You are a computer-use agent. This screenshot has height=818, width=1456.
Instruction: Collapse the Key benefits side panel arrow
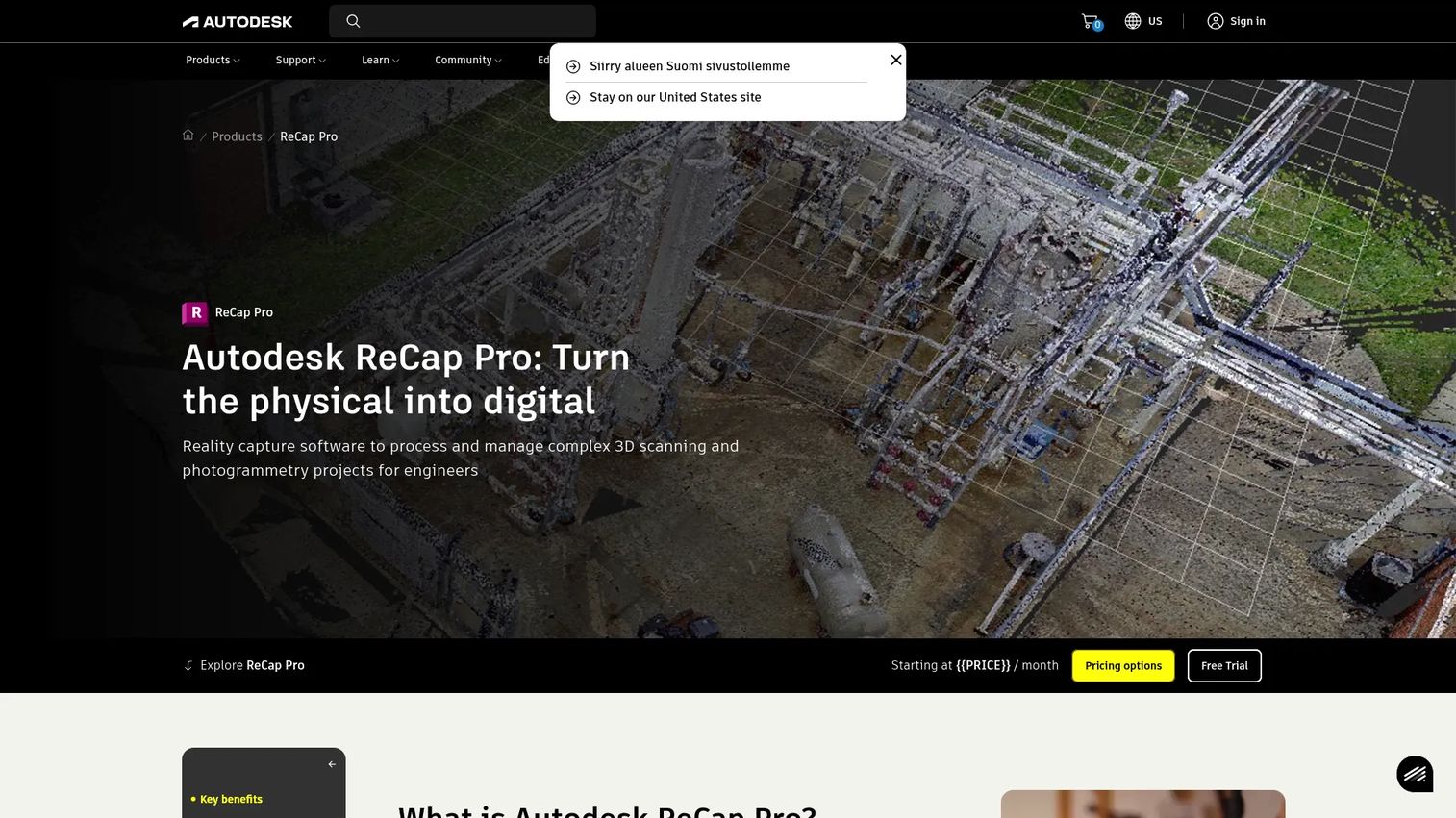(332, 764)
